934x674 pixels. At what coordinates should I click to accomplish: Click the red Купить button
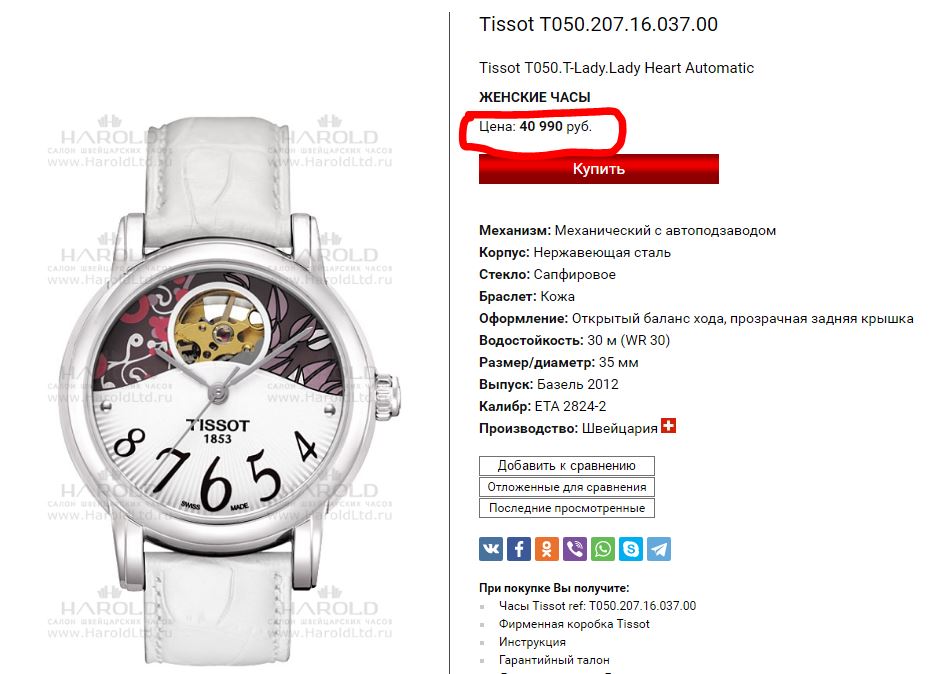(x=599, y=169)
